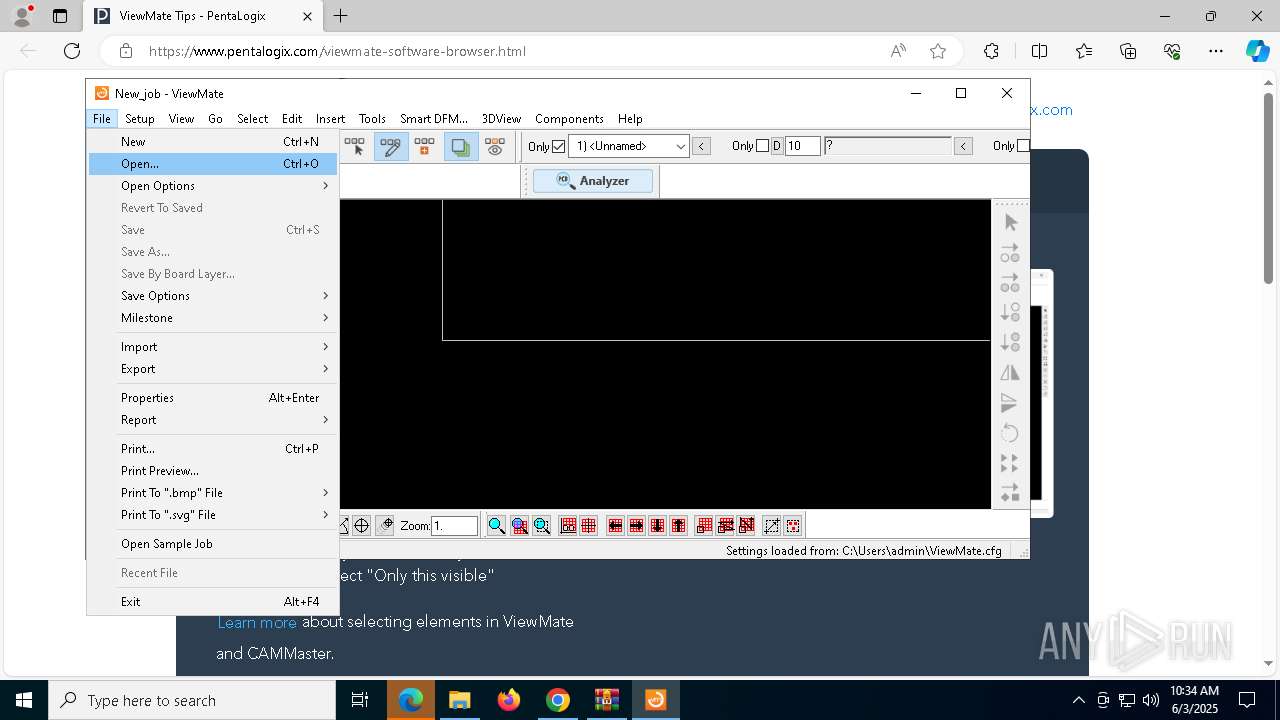Toggle the green layers toolbar icon
1280x720 pixels.
coord(460,146)
